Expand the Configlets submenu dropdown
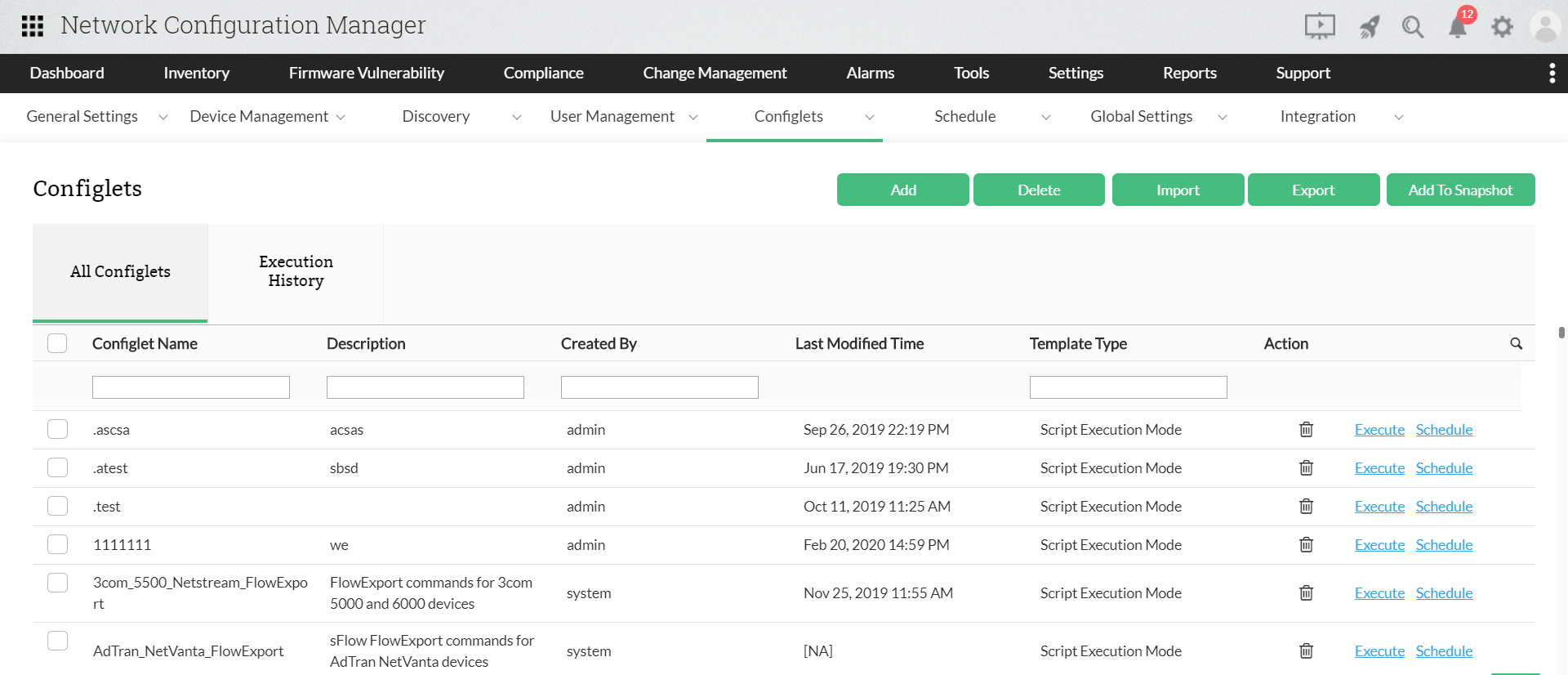Viewport: 1568px width, 675px height. click(869, 117)
